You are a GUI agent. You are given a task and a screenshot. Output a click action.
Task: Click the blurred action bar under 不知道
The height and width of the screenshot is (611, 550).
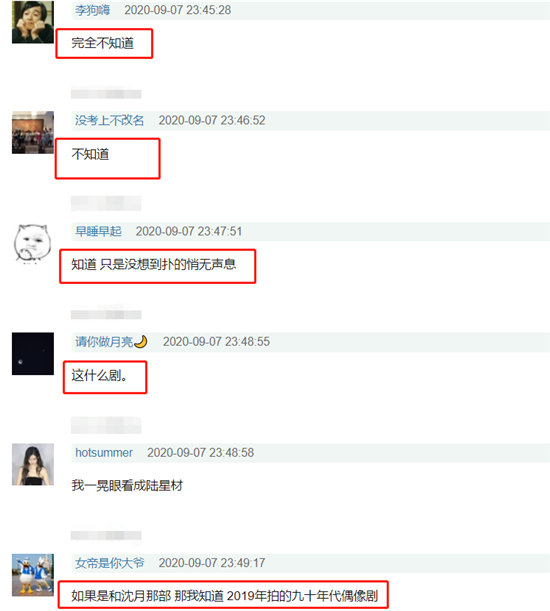(x=106, y=203)
